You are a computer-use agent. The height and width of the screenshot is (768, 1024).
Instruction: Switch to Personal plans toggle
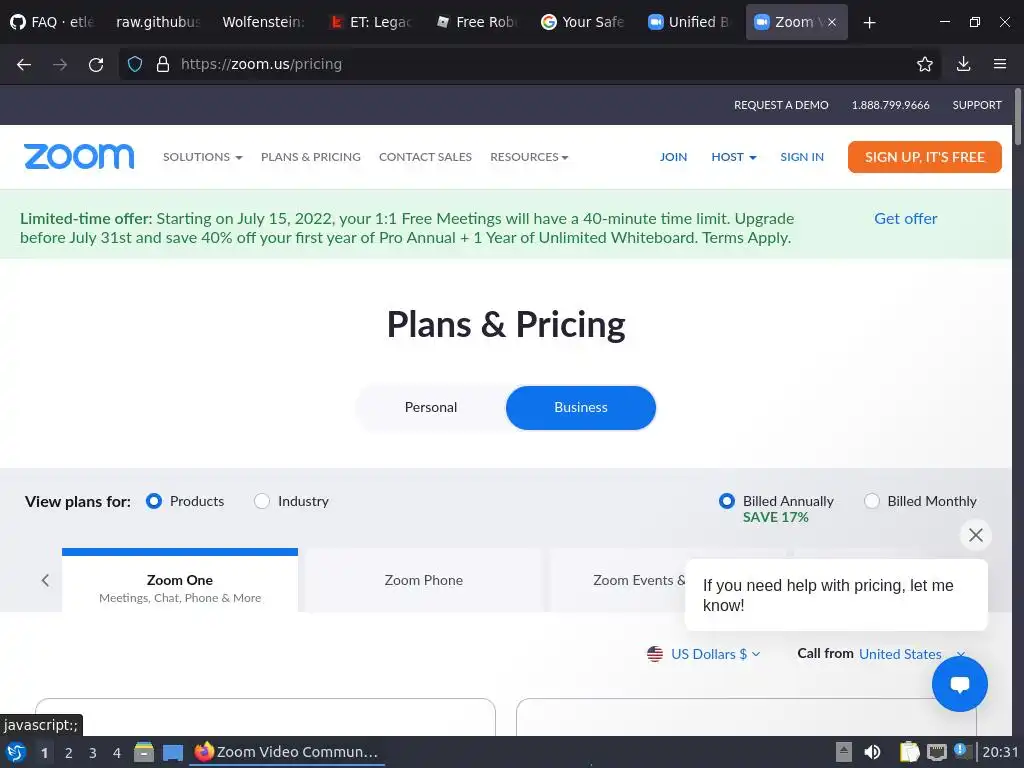click(431, 408)
